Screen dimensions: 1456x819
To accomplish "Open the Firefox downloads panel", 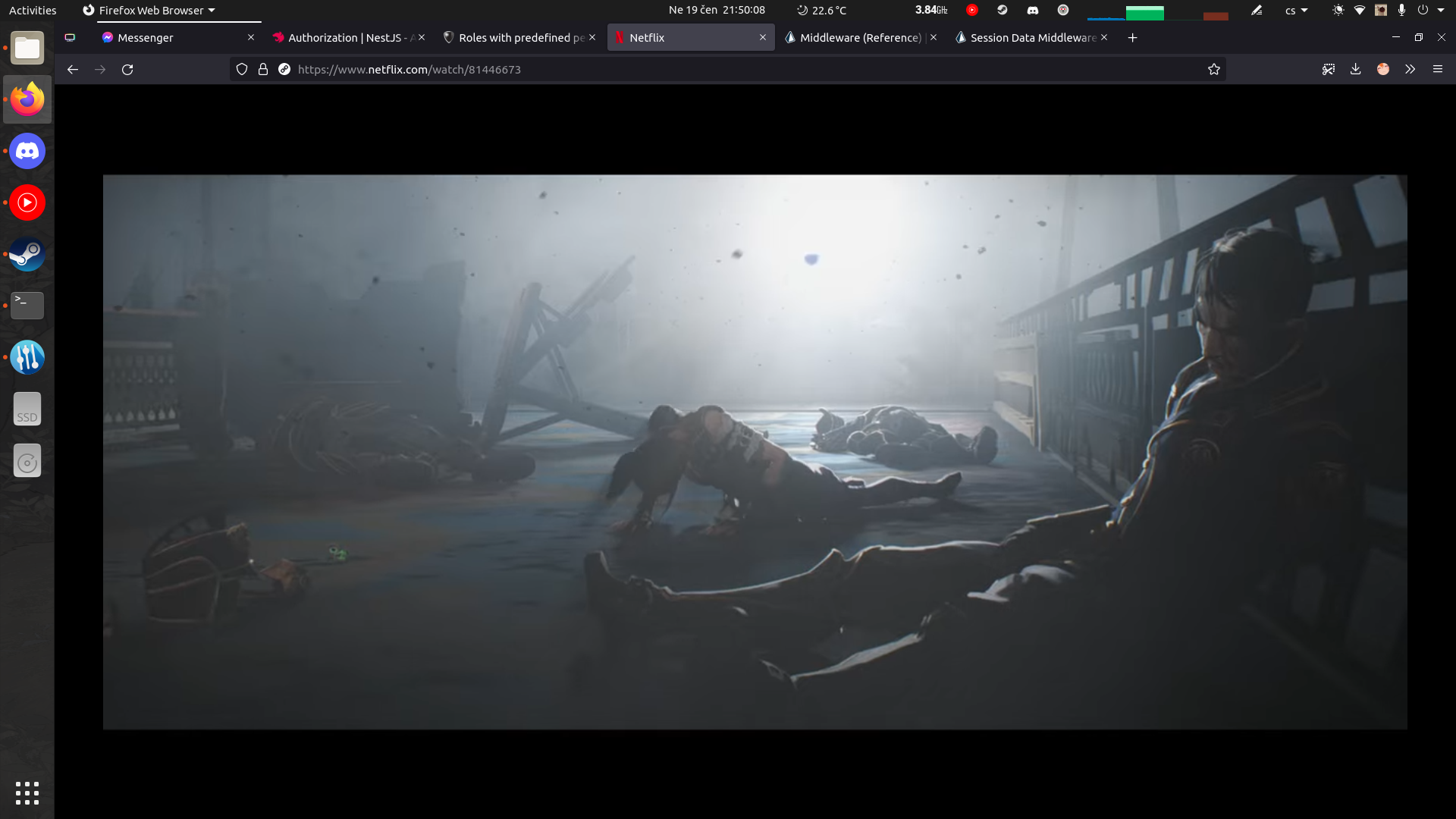I will point(1355,69).
